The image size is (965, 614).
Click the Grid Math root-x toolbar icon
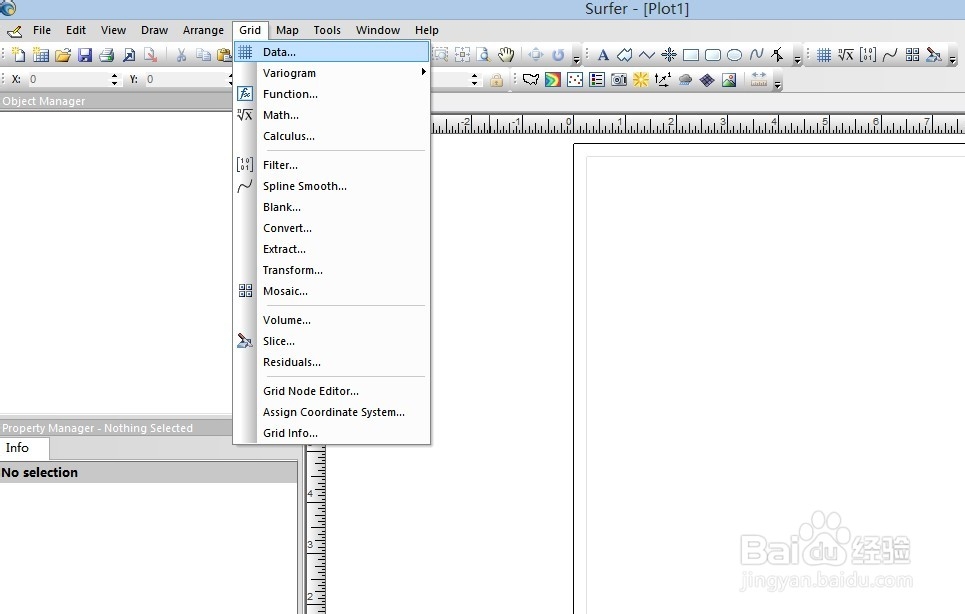(846, 55)
